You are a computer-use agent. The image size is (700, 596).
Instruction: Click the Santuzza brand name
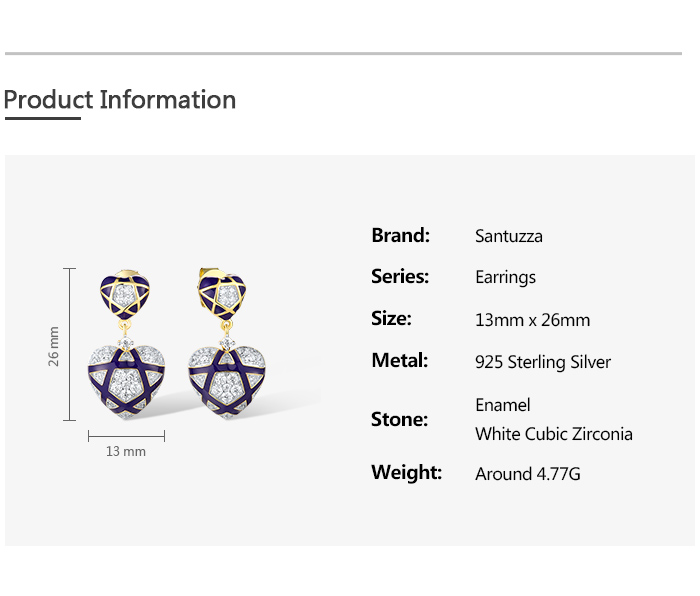pyautogui.click(x=509, y=236)
